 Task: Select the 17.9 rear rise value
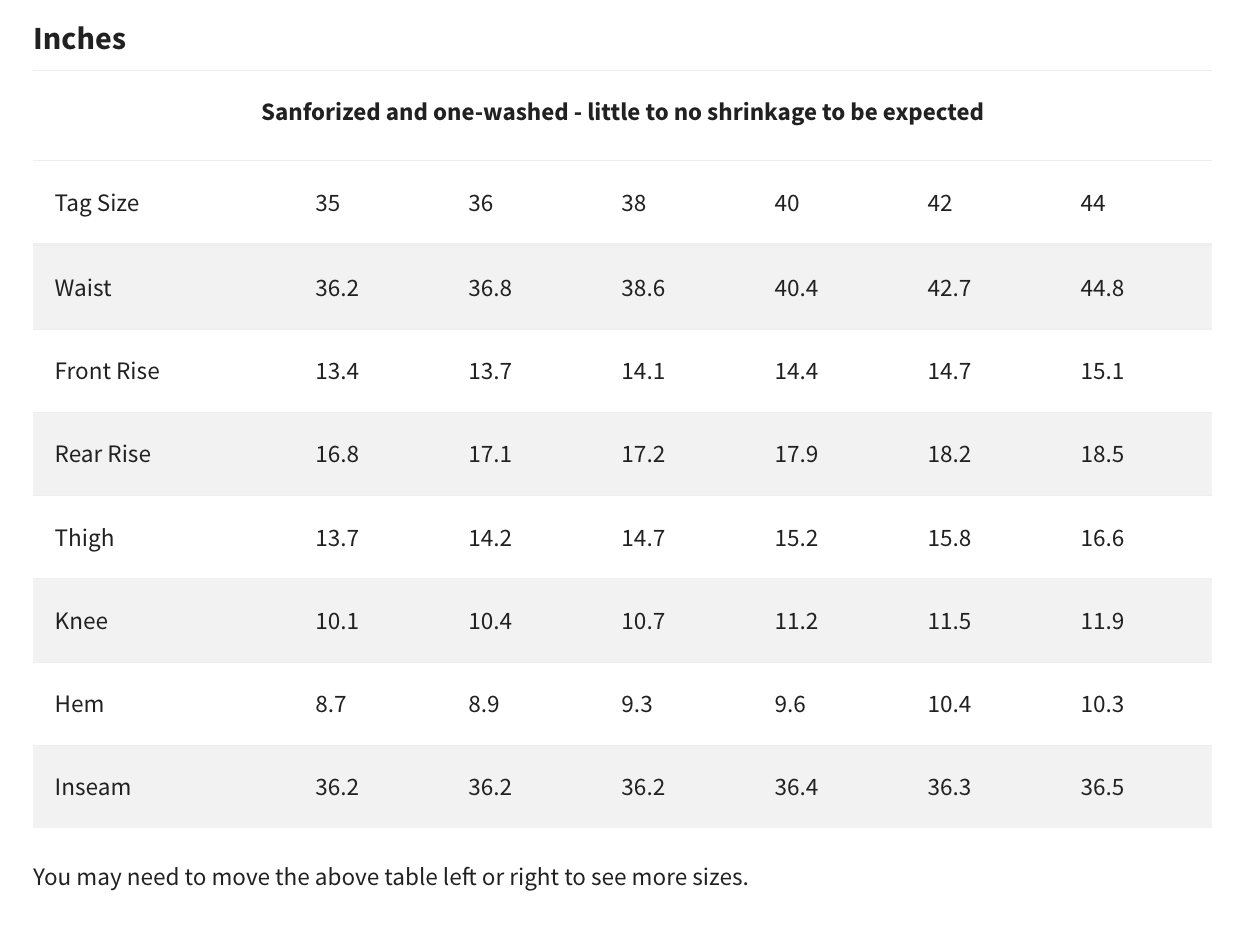pos(796,454)
